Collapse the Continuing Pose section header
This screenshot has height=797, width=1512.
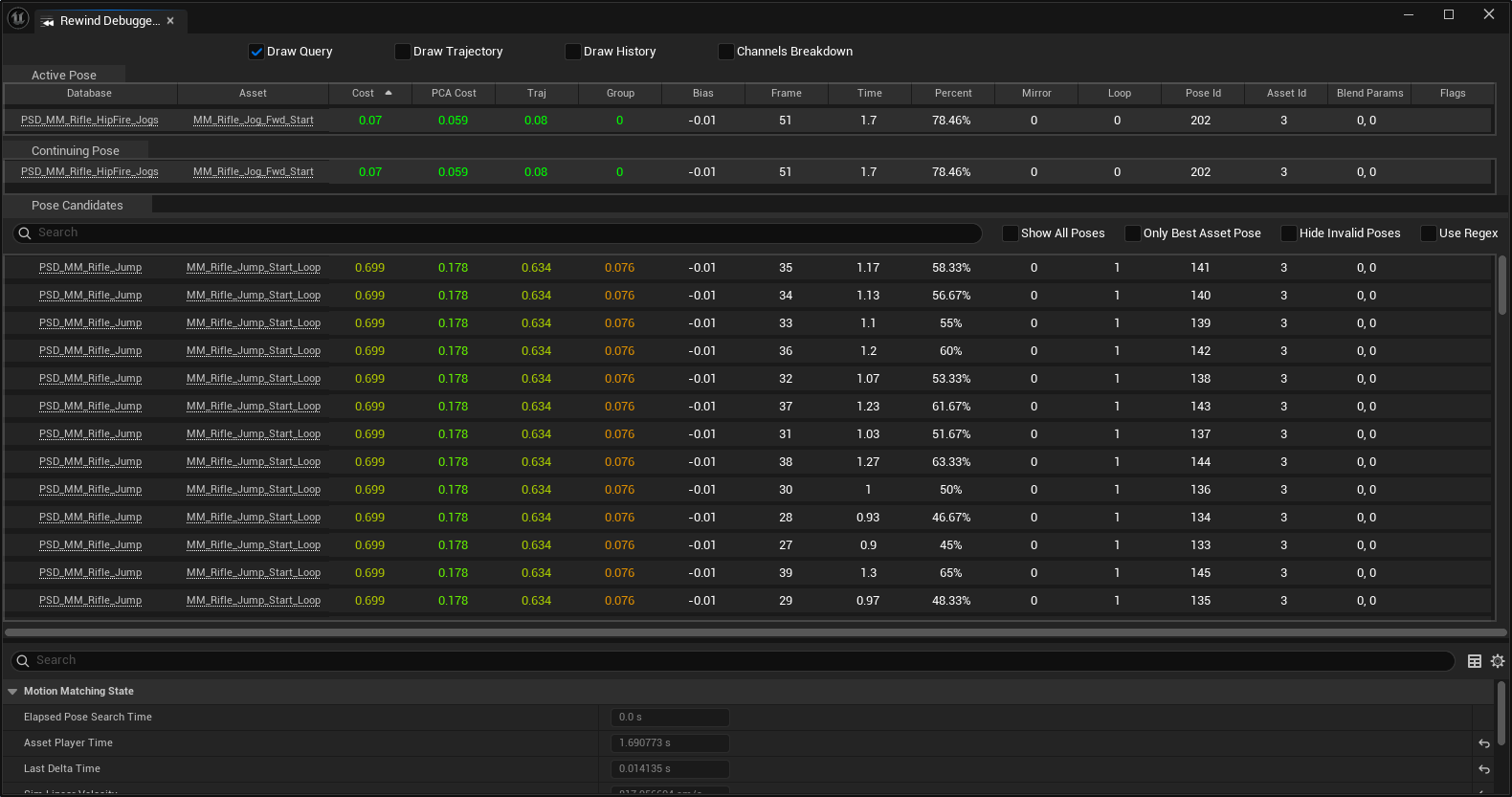pyautogui.click(x=75, y=151)
